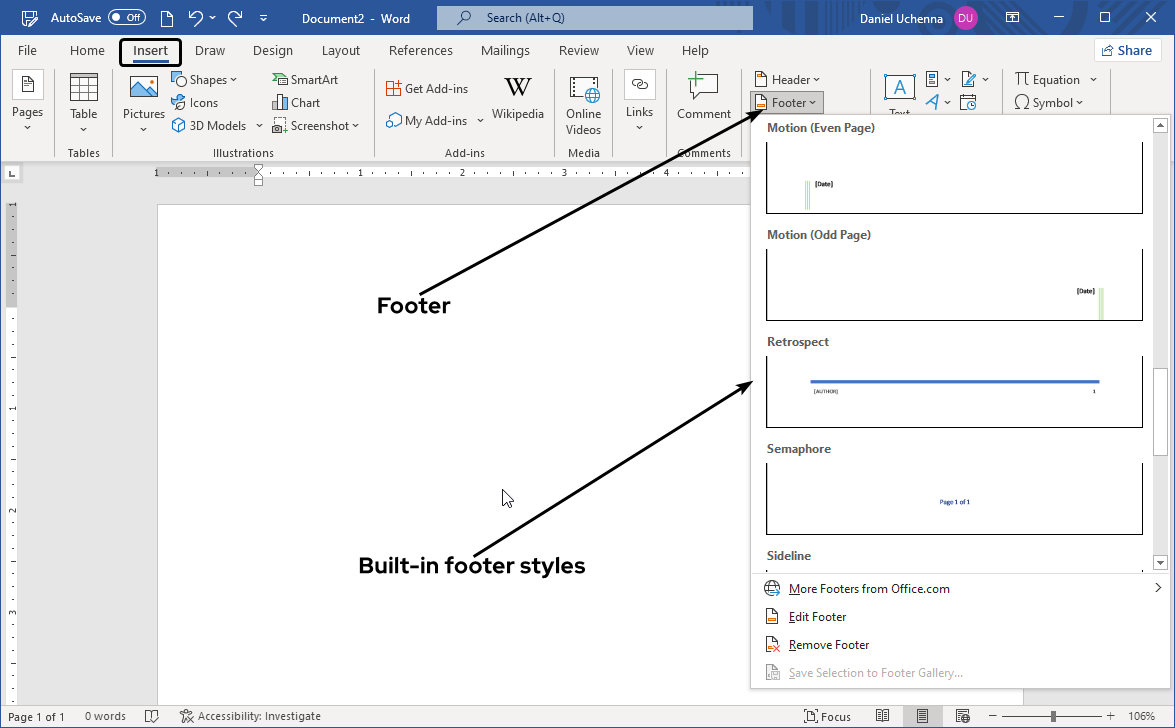Click More Footers from Office.com
Viewport: 1175px width, 728px height.
869,588
